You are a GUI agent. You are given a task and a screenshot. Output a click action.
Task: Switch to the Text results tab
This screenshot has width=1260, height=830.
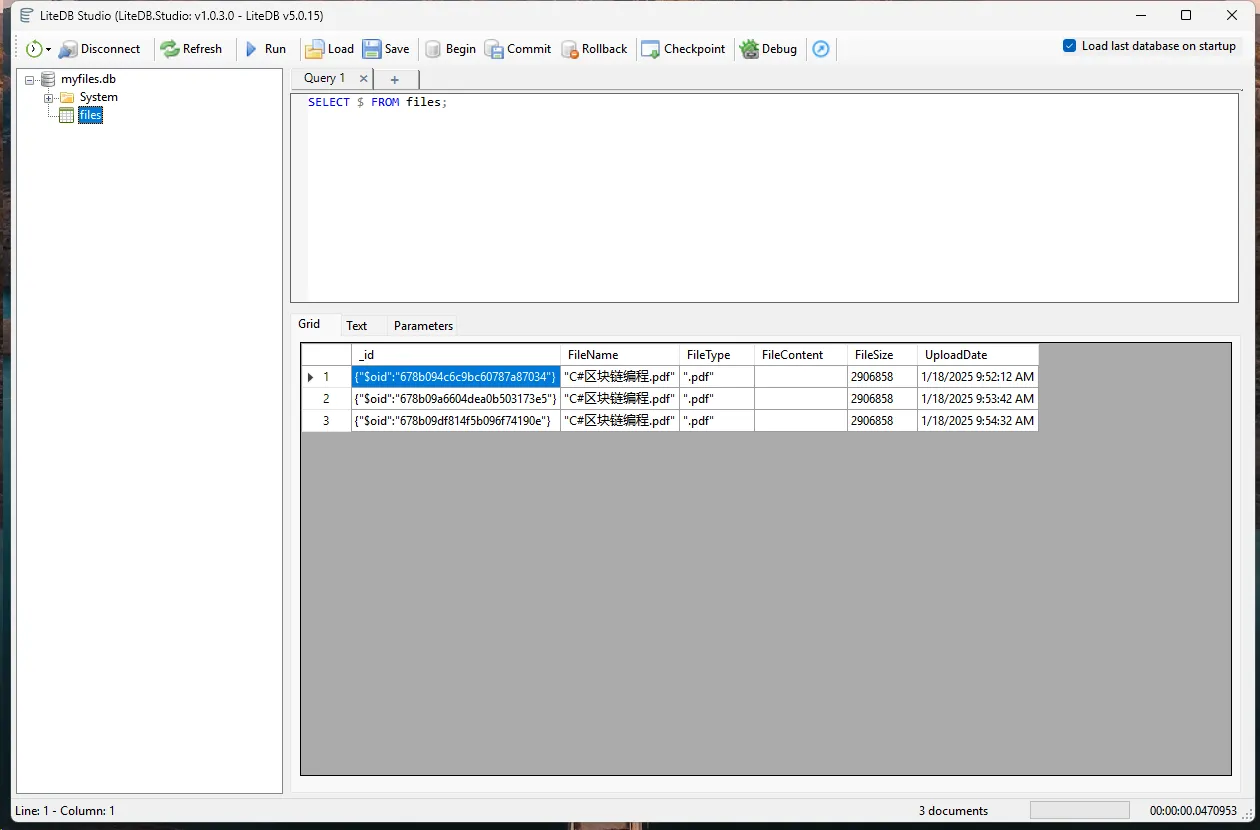point(356,326)
